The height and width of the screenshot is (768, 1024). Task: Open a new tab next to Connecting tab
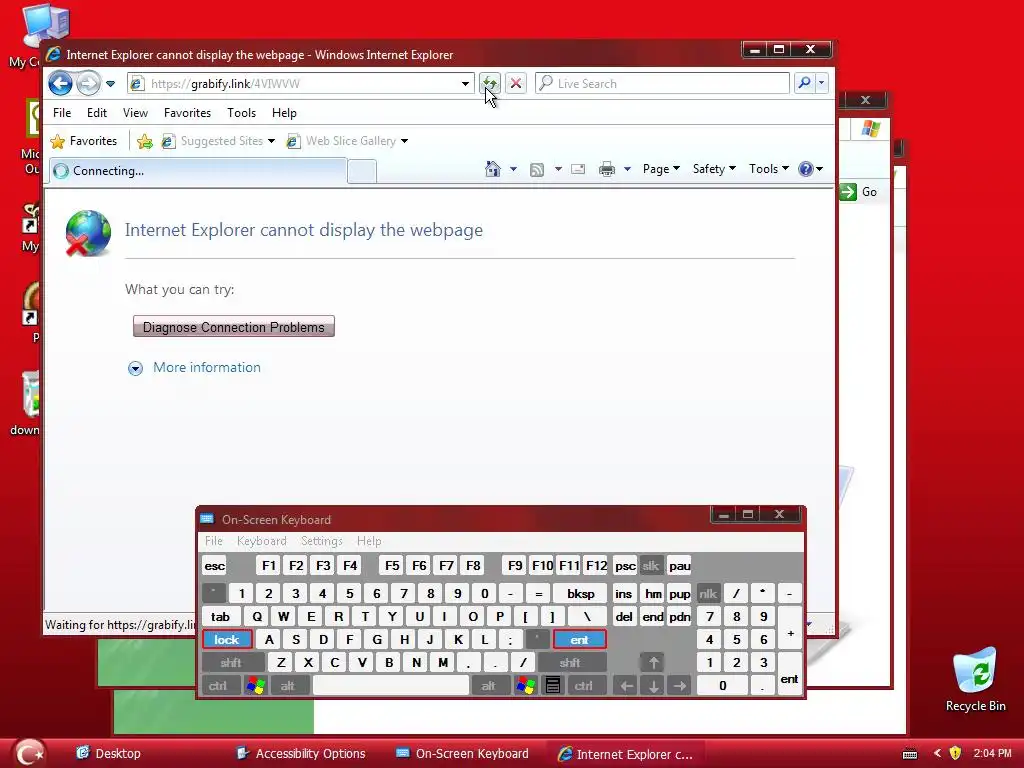pos(362,171)
